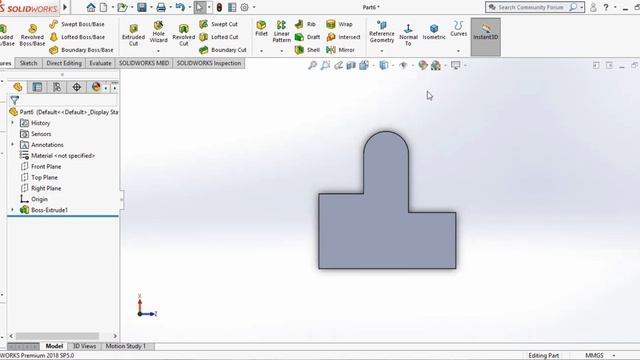Use the Wrap feature
This screenshot has width=640, height=360.
coord(340,24)
